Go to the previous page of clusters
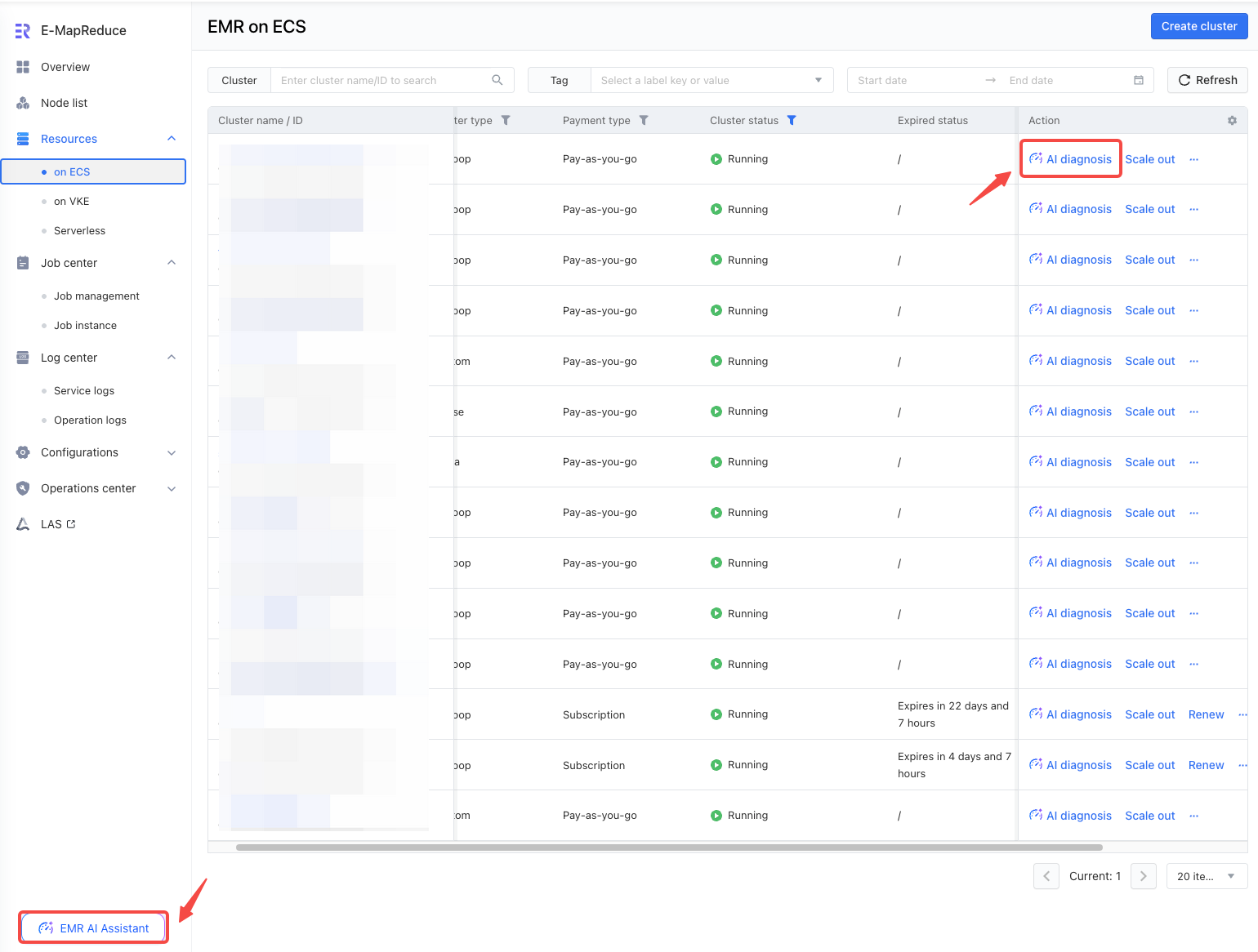Screen dimensions: 1258x952 pyautogui.click(x=1046, y=876)
